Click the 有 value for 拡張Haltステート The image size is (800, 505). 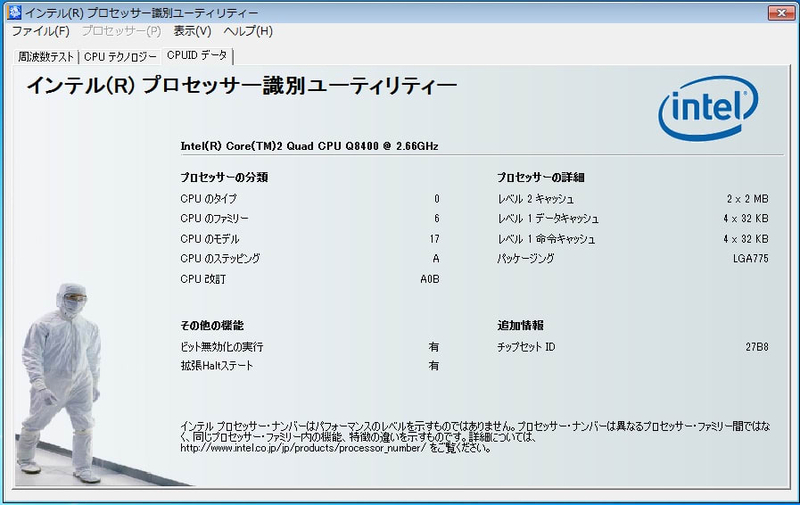pyautogui.click(x=434, y=366)
